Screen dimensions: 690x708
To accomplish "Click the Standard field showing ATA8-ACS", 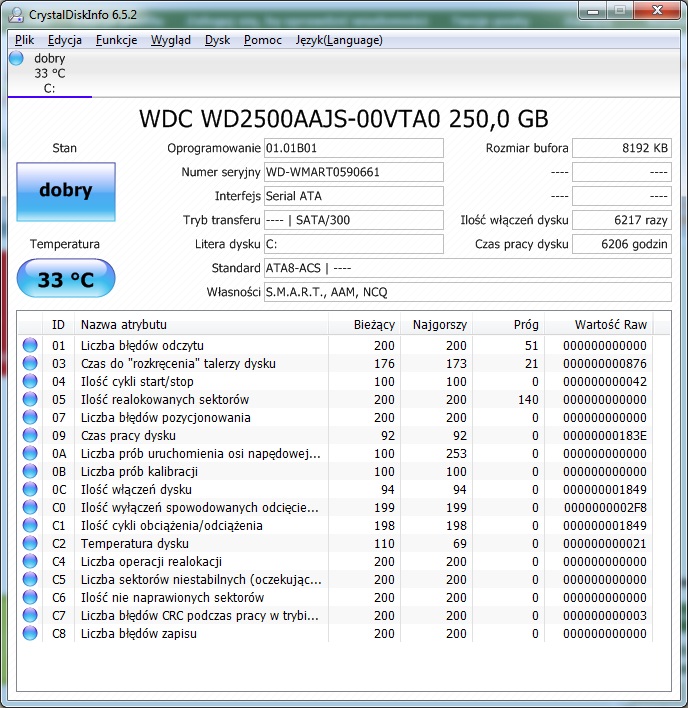I will pos(467,268).
